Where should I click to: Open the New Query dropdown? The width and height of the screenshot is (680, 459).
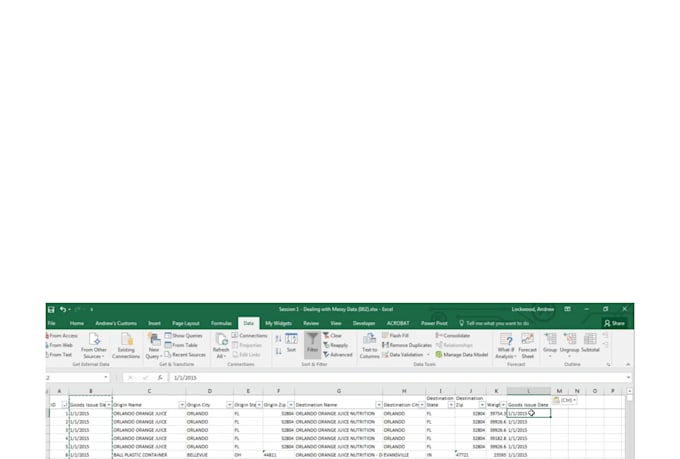pyautogui.click(x=154, y=346)
